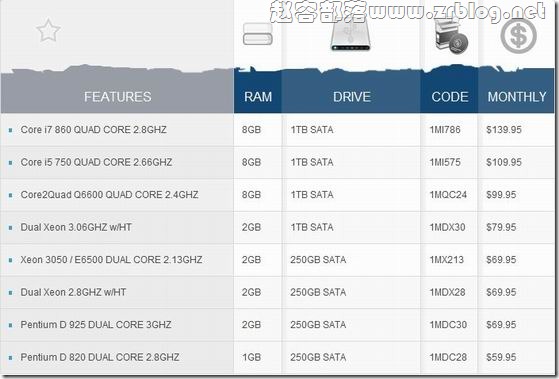Open Core i5 750 QUAD CORE plan
559x379 pixels.
pos(96,162)
